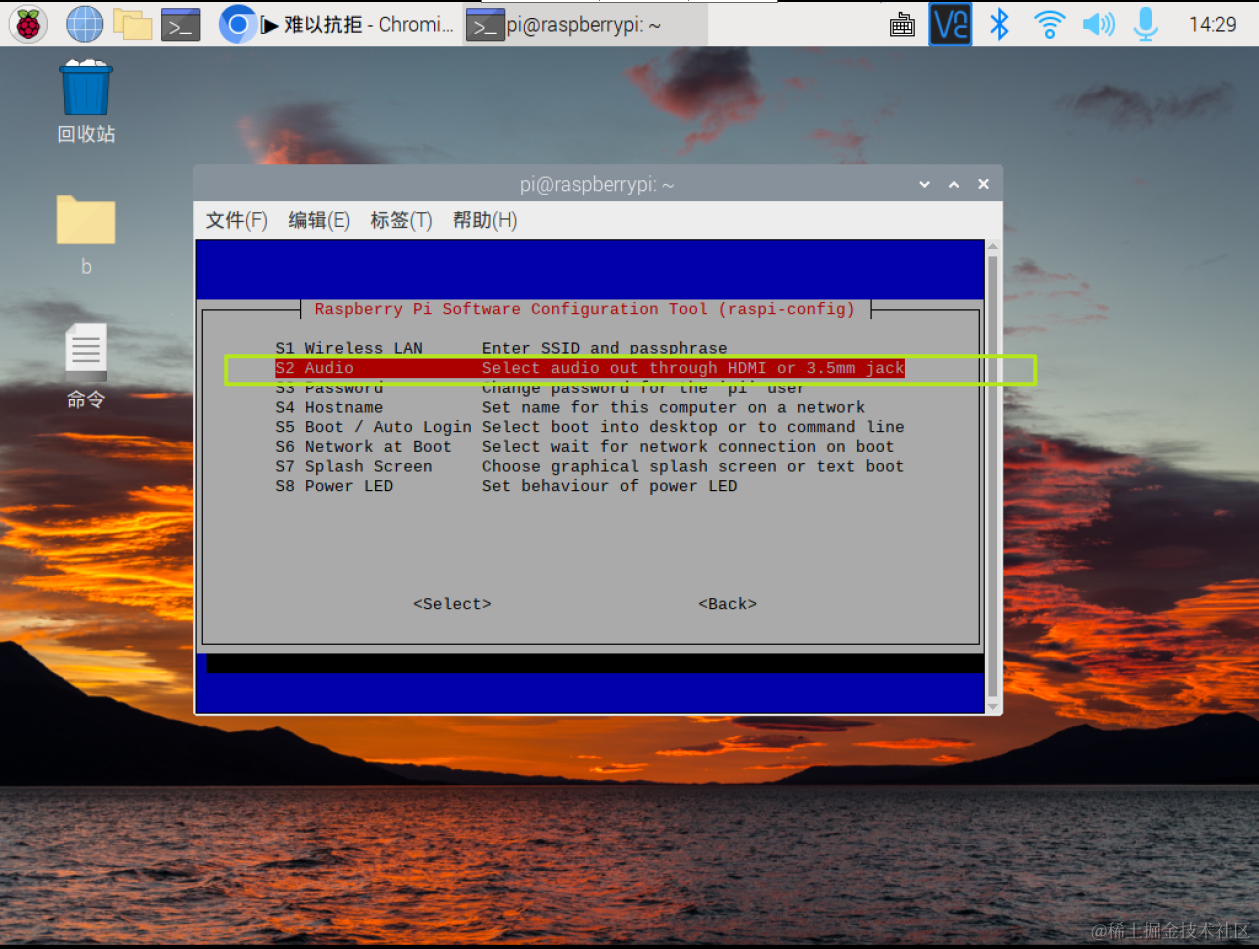Click the terminal window title bar text
This screenshot has height=949, width=1259.
pyautogui.click(x=597, y=185)
